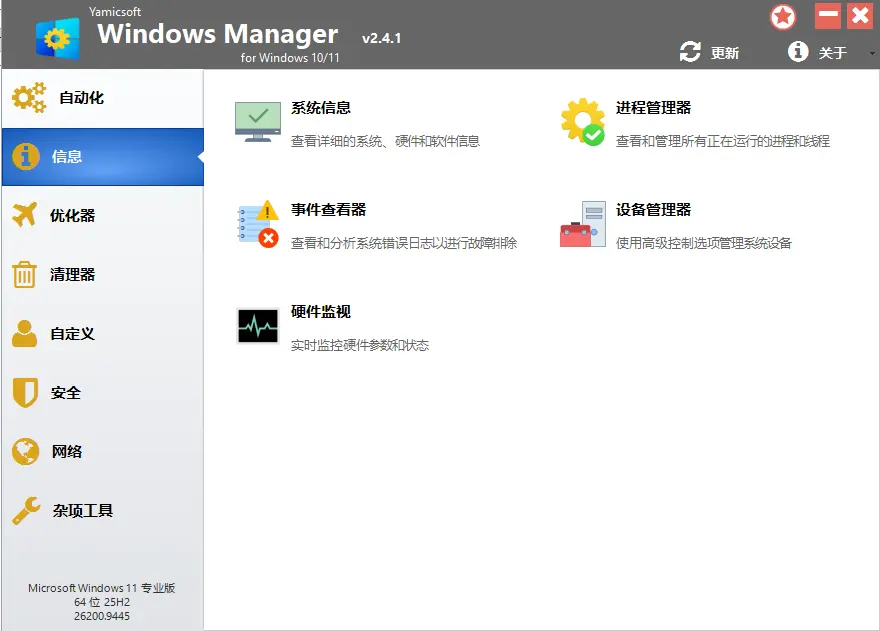The height and width of the screenshot is (631, 880).
Task: Click the Microsoft Windows 11 专业版 text
Action: pyautogui.click(x=102, y=588)
